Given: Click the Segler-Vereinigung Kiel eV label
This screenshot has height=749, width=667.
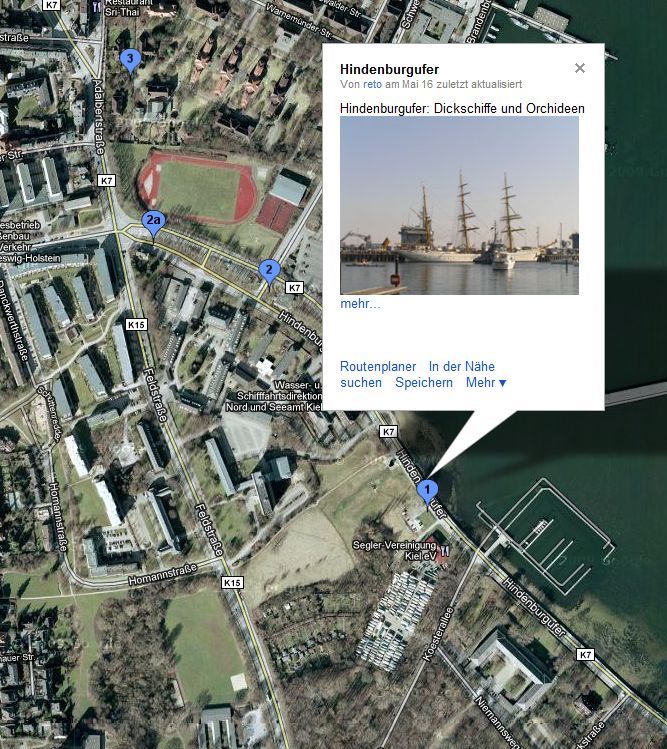Looking at the screenshot, I should coord(395,550).
